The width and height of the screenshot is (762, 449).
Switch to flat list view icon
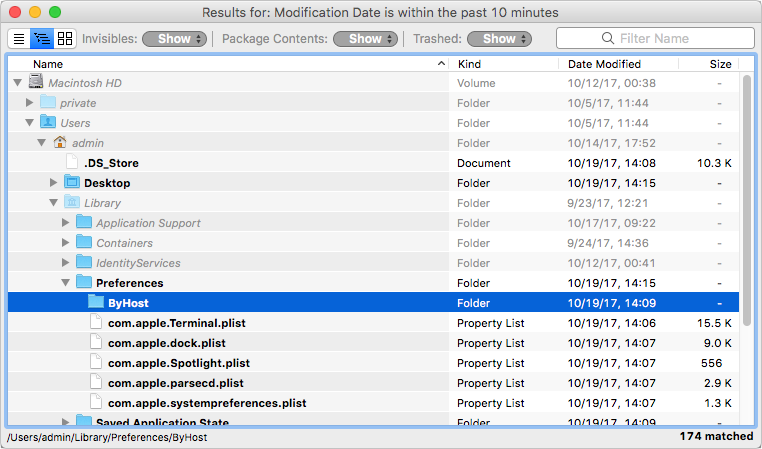19,39
